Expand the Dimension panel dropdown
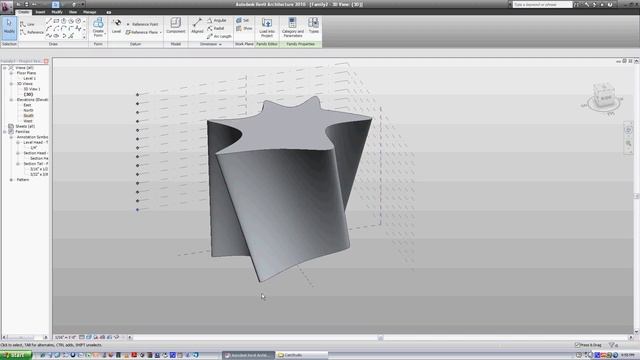The width and height of the screenshot is (640, 360). 220,44
